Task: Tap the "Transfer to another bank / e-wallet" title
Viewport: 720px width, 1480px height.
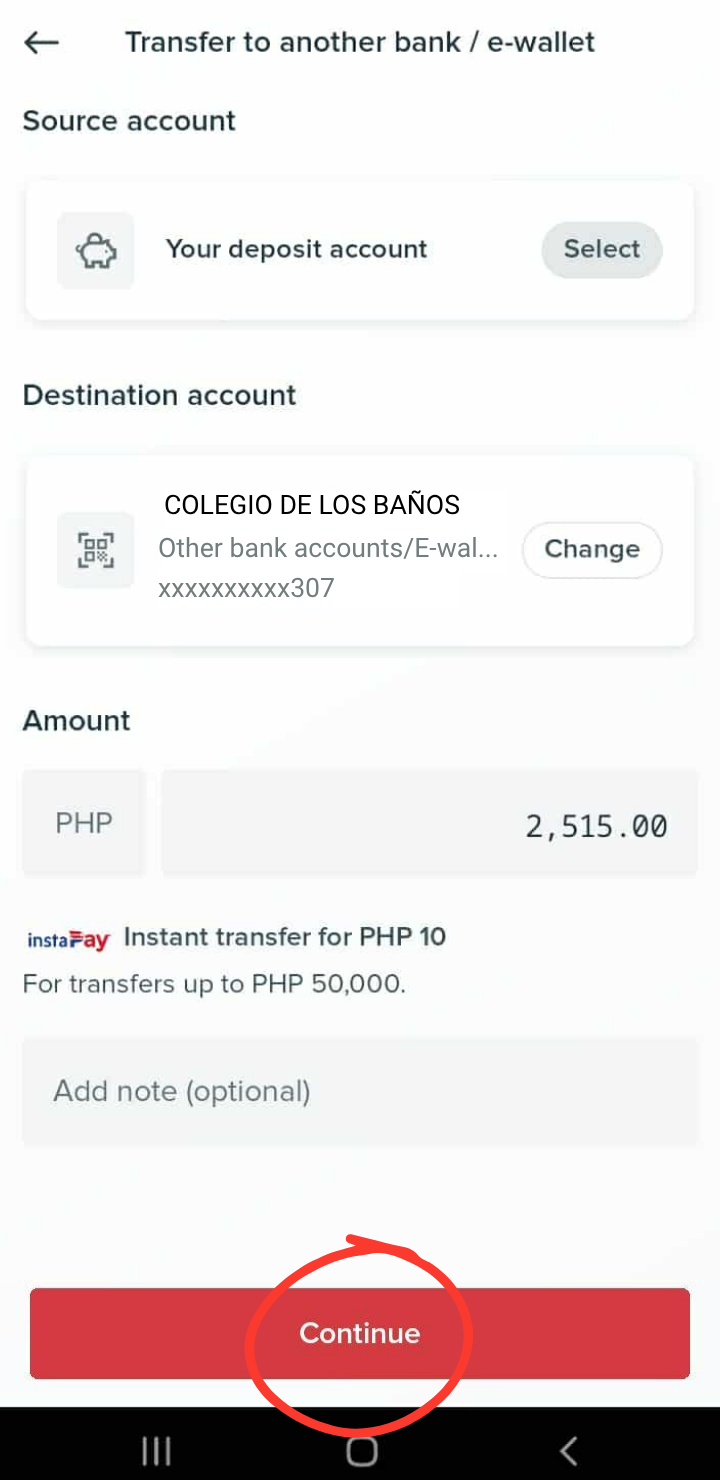Action: click(x=360, y=42)
